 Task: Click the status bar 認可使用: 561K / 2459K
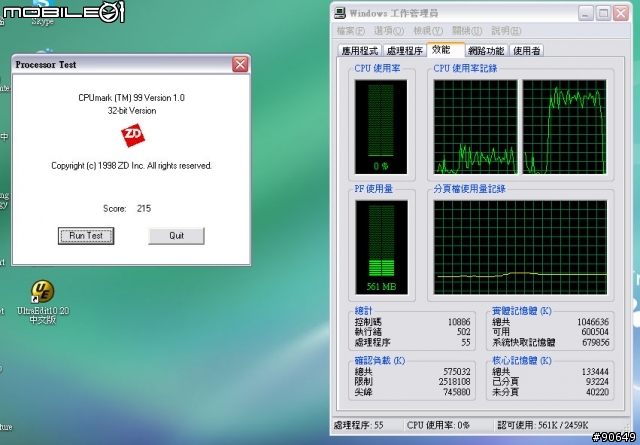[x=542, y=425]
